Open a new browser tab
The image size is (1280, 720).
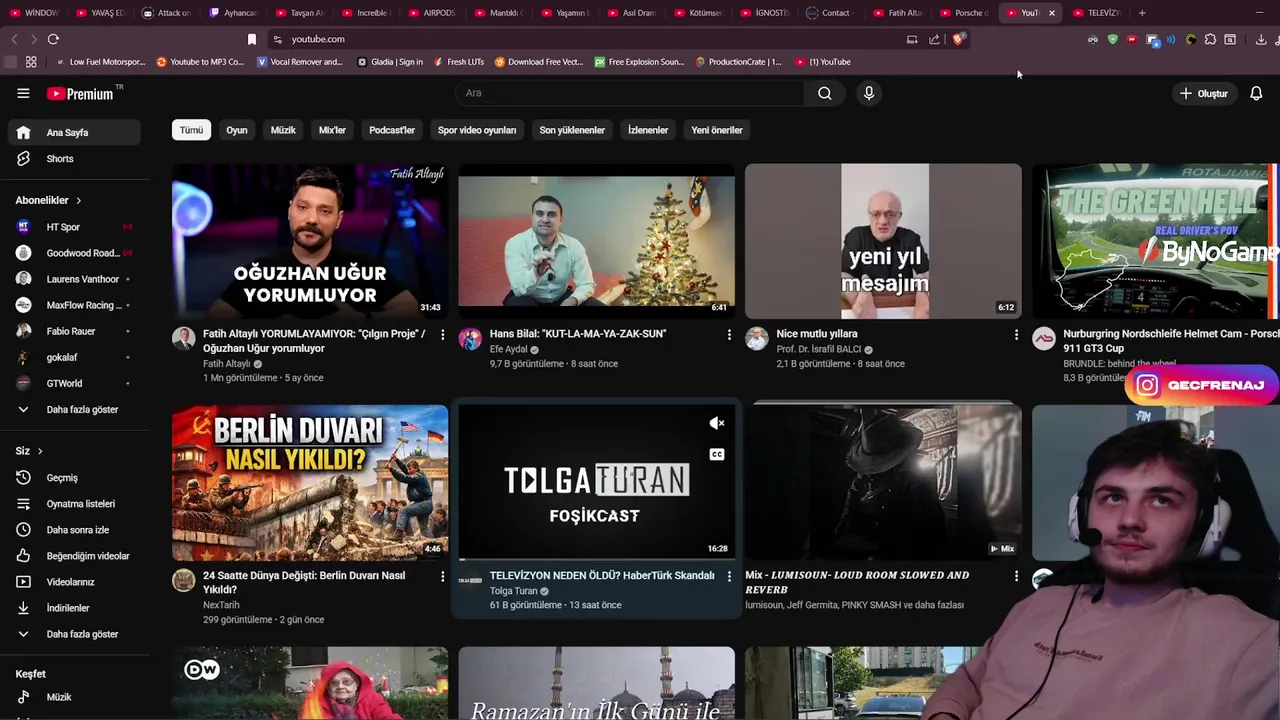tap(1142, 13)
